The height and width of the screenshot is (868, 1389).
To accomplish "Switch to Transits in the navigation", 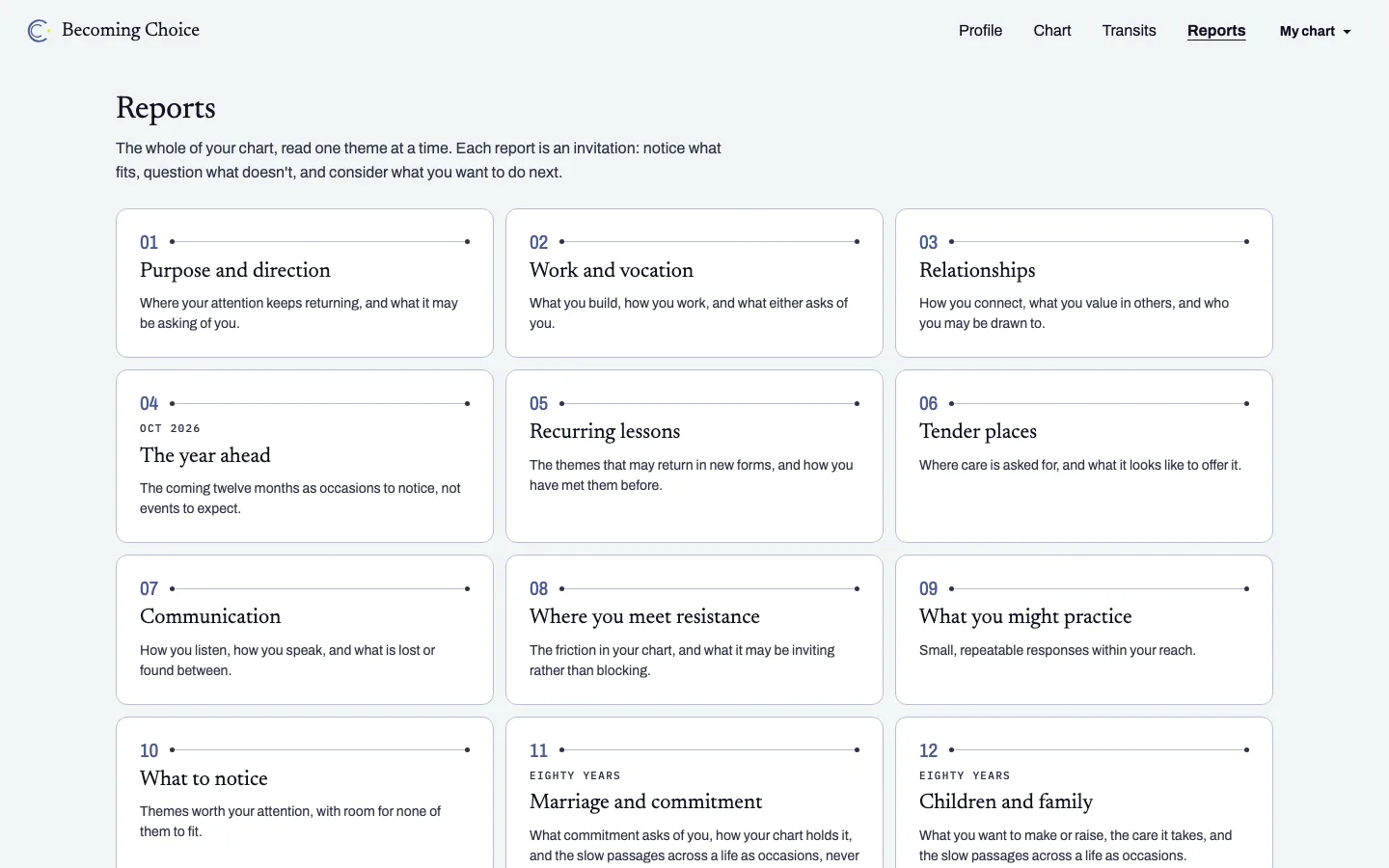I will pyautogui.click(x=1129, y=31).
